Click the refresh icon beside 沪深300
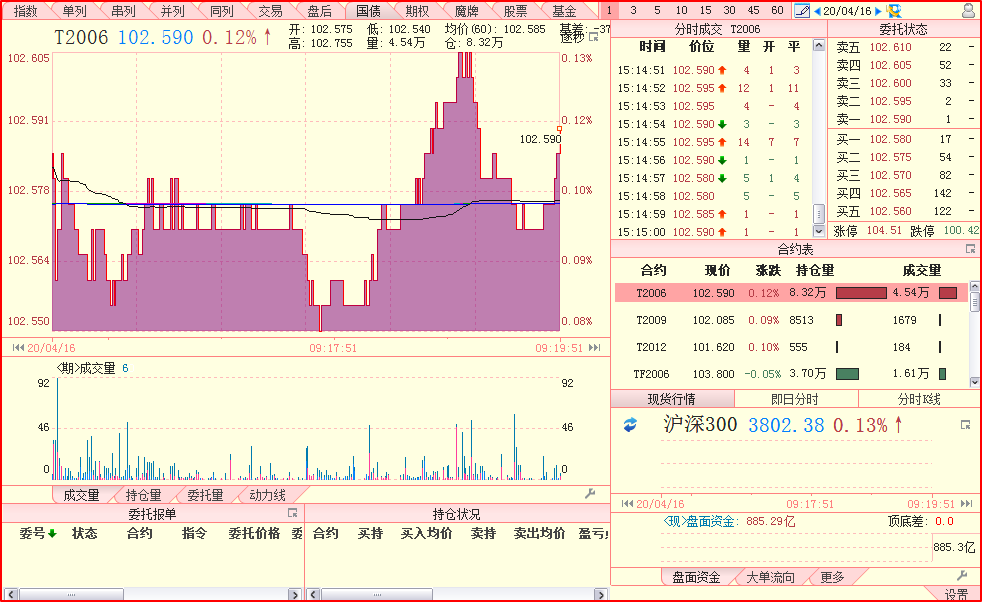Screen dimensions: 982x602 click(x=630, y=425)
